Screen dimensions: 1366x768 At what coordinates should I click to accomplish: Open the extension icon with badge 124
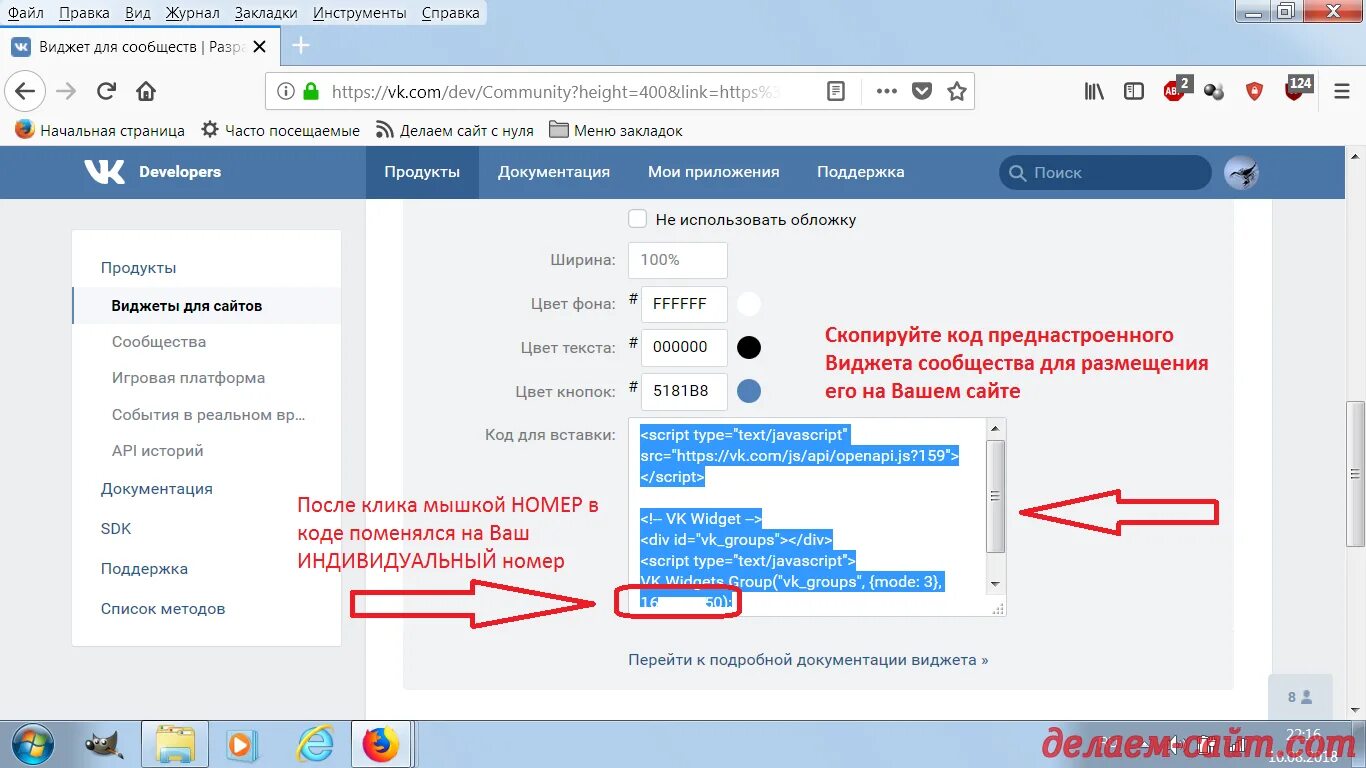pyautogui.click(x=1297, y=88)
